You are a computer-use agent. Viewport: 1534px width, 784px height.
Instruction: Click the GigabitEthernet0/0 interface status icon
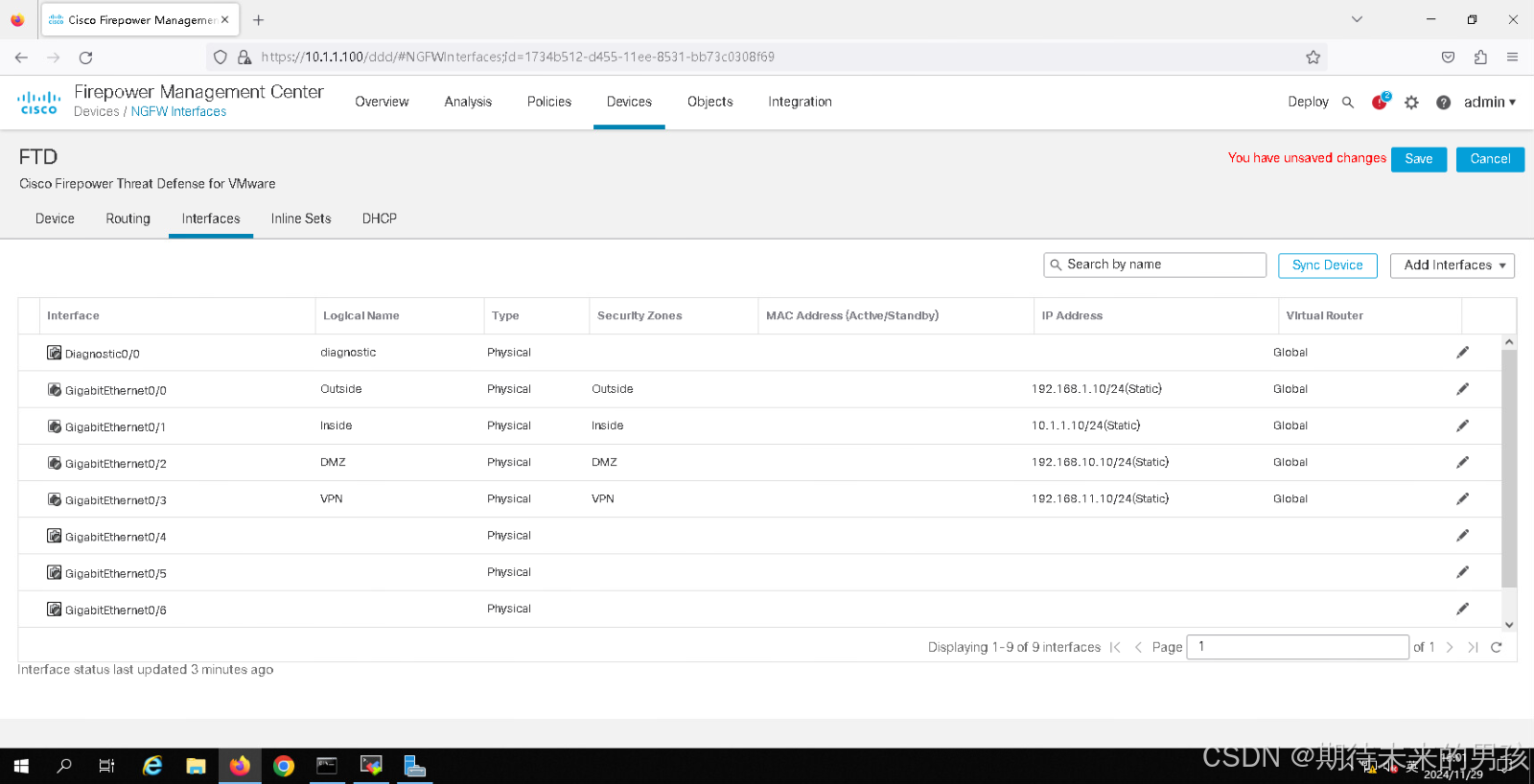click(x=55, y=389)
